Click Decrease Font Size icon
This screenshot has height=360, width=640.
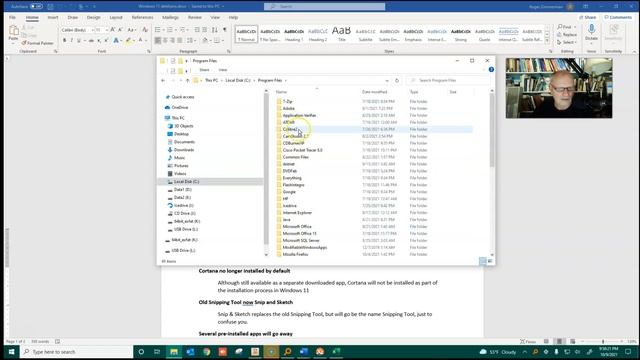(120, 30)
